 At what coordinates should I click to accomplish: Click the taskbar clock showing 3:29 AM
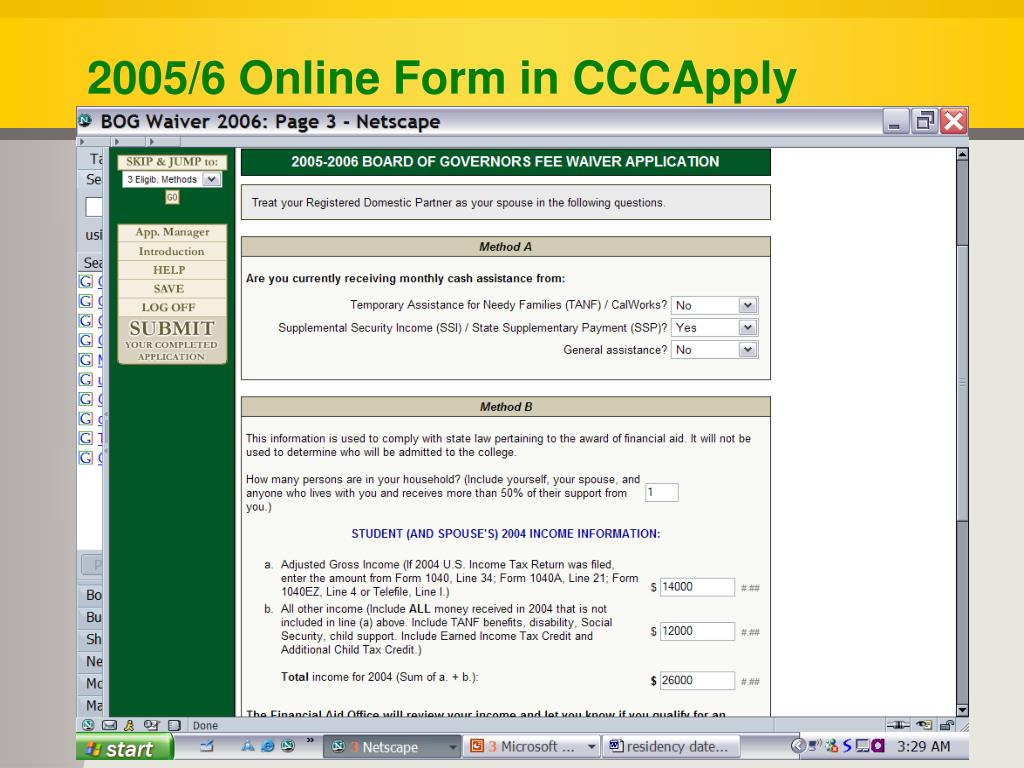click(x=923, y=746)
